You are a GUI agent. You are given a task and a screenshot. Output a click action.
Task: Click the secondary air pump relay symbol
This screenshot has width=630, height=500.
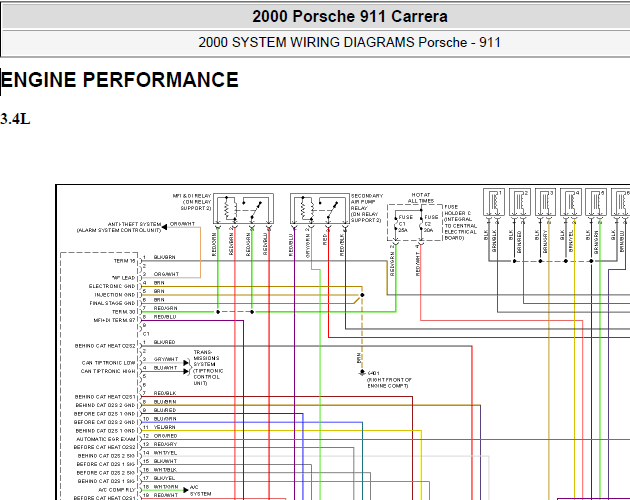(320, 208)
